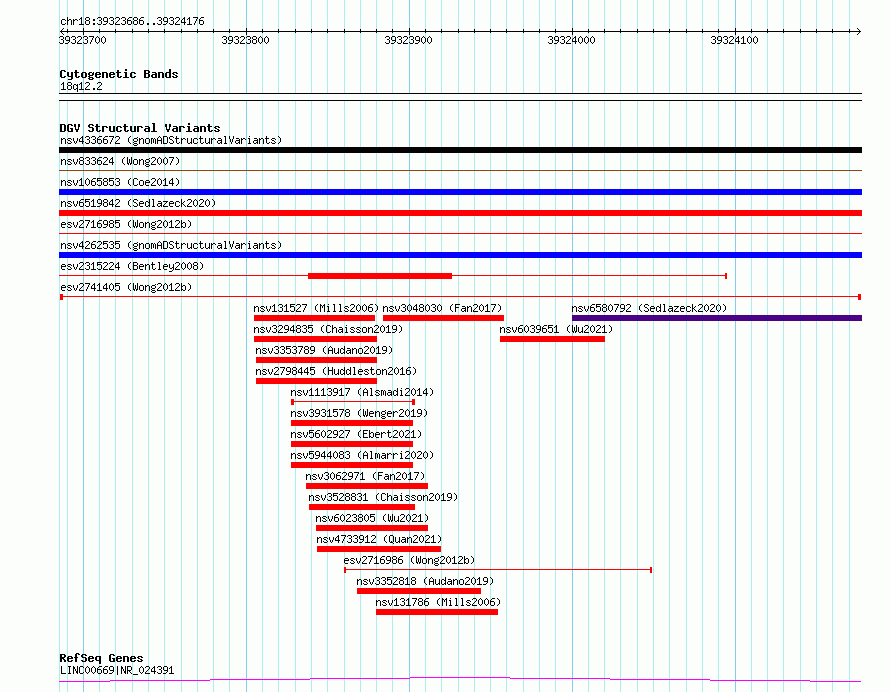Click nsv6039651 (Wu2021) label
890x692 pixels.
tap(556, 329)
